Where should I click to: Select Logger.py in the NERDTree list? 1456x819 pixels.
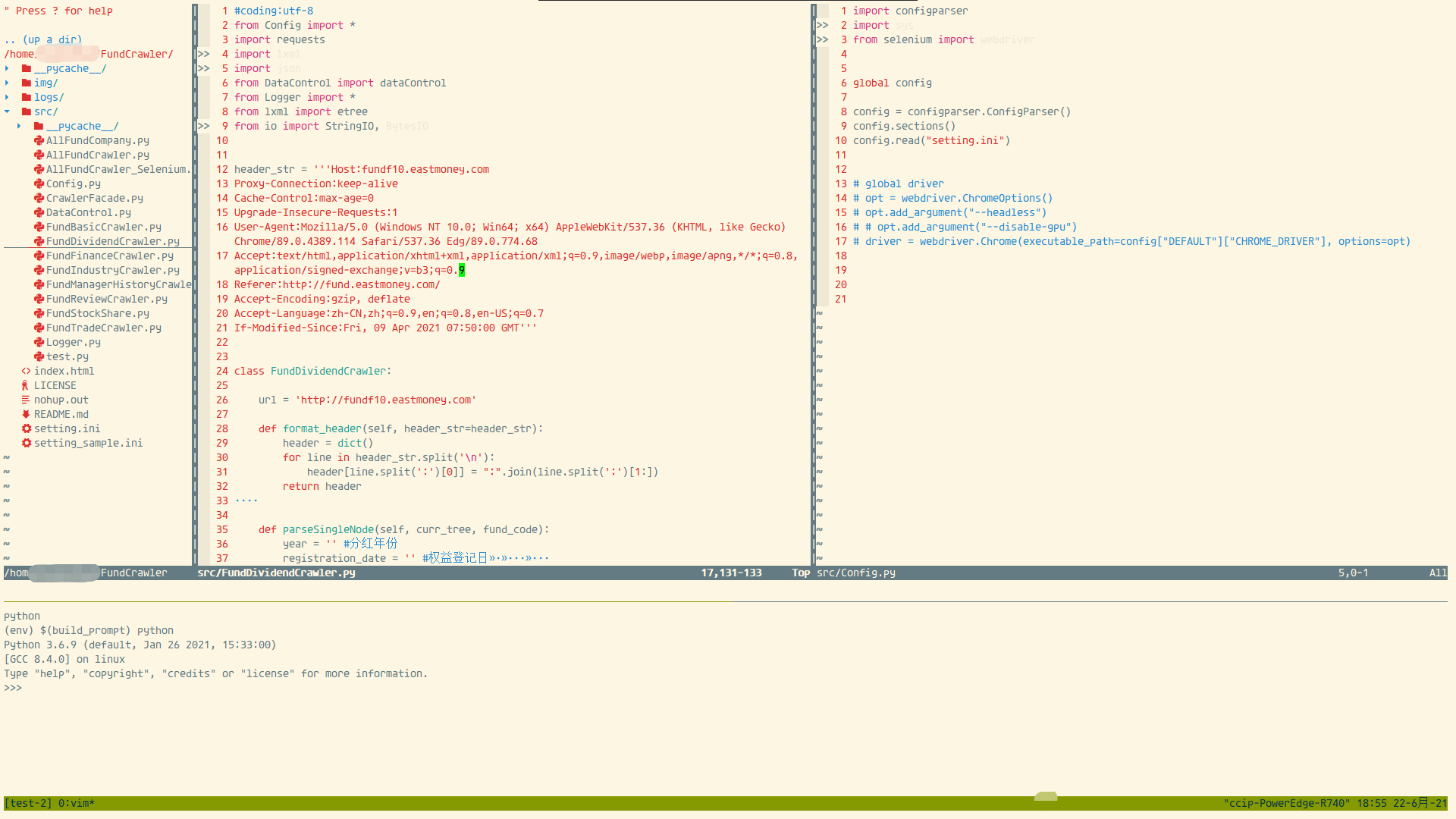point(74,342)
